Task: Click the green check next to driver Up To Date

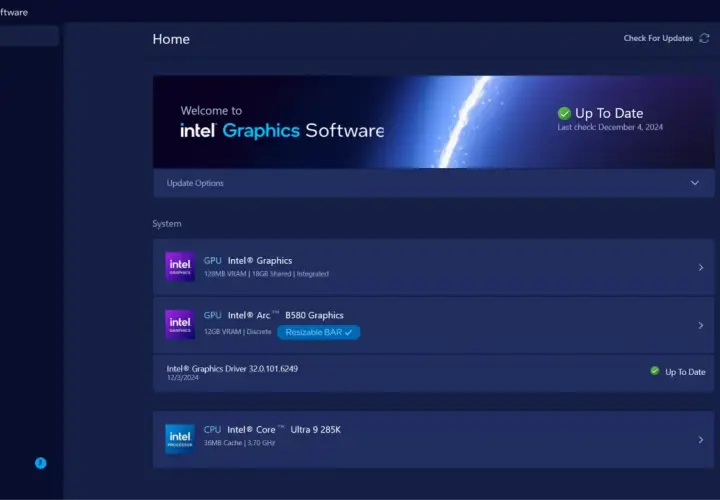Action: [x=655, y=371]
